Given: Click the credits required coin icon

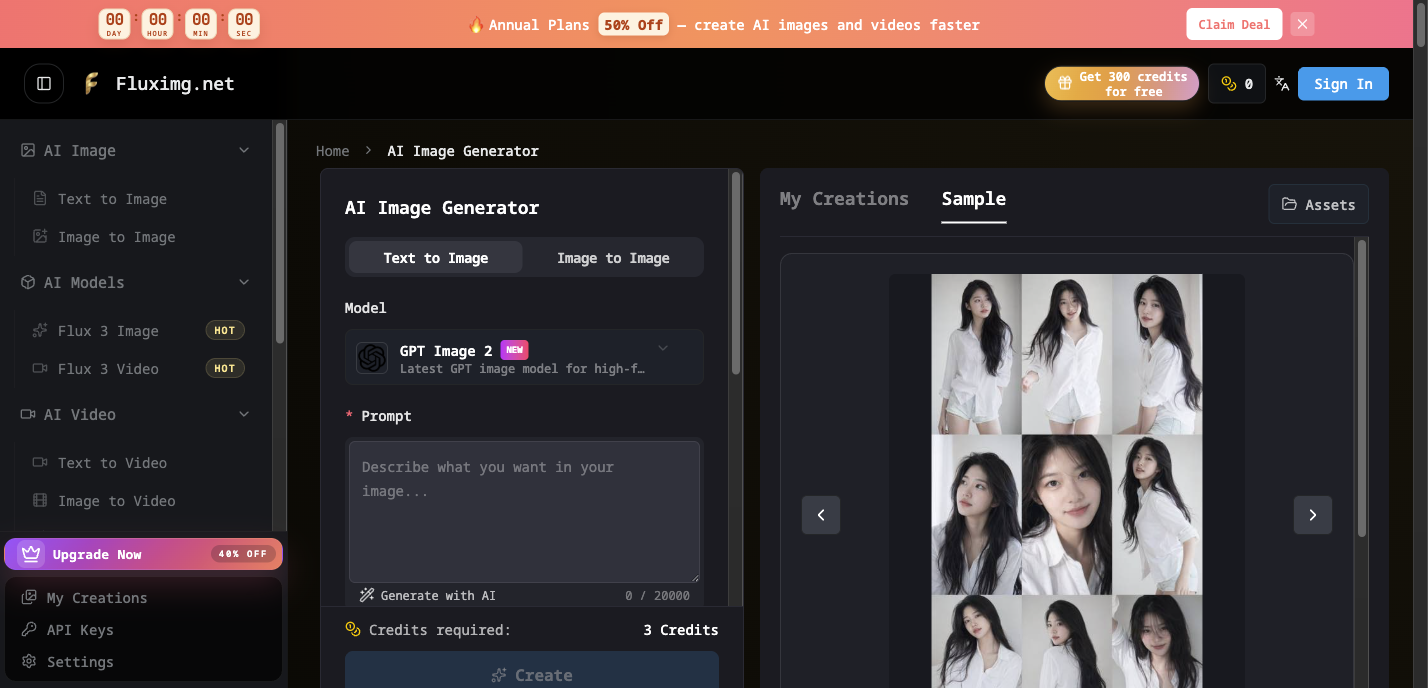Looking at the screenshot, I should (352, 630).
